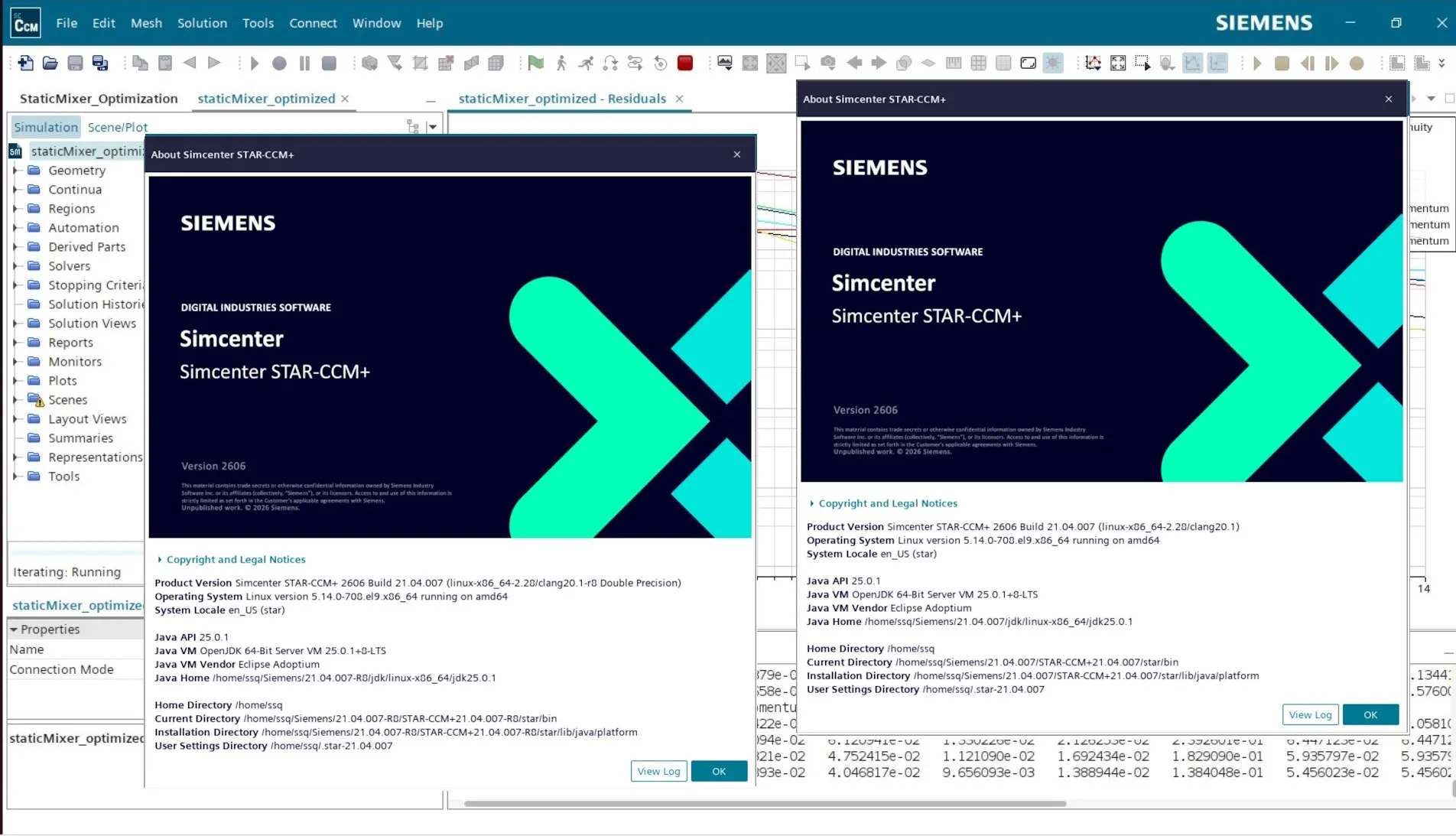Close the staticMixer_optimized tab

tap(345, 99)
